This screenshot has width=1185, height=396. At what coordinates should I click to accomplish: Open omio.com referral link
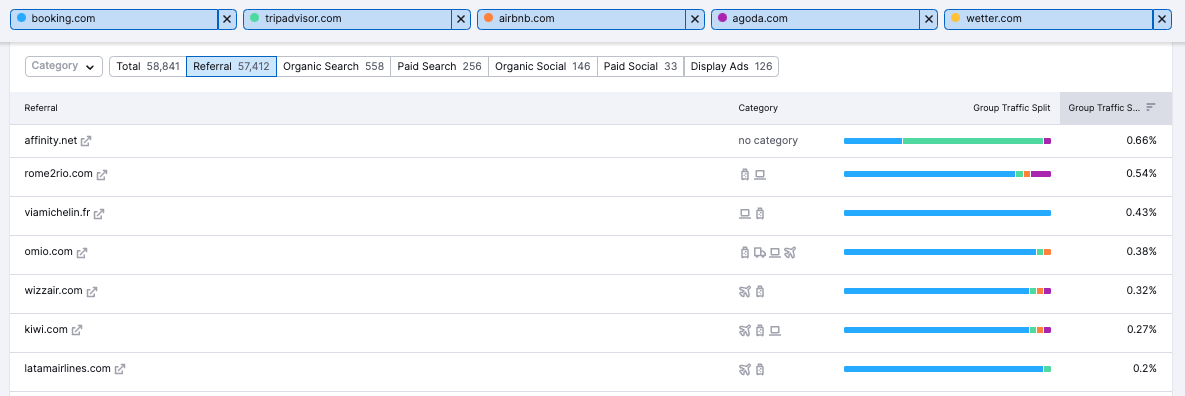coord(48,252)
